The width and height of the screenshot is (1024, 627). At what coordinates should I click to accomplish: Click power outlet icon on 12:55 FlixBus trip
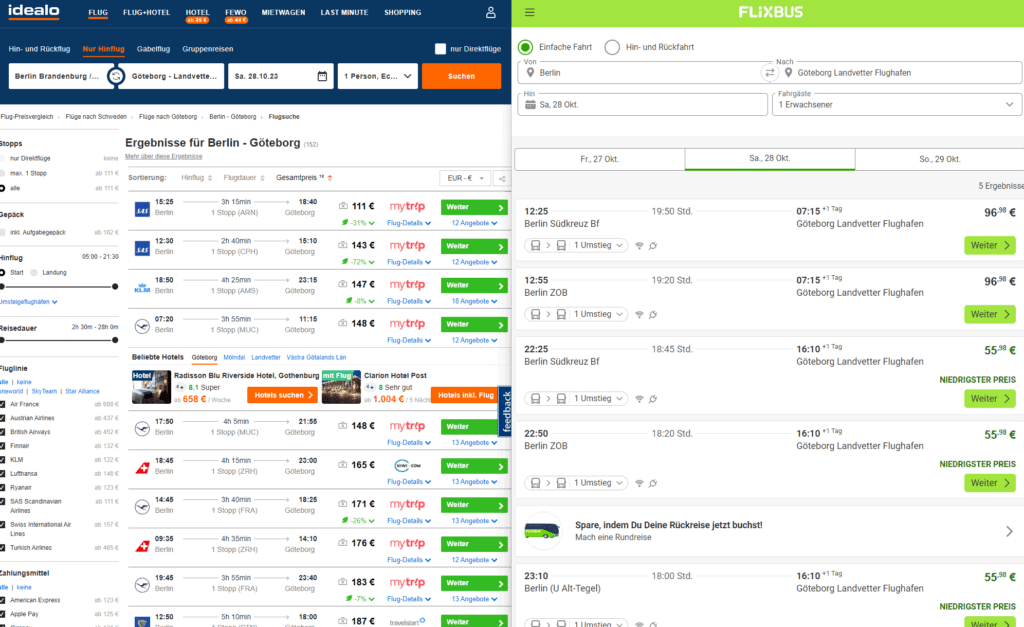[653, 315]
